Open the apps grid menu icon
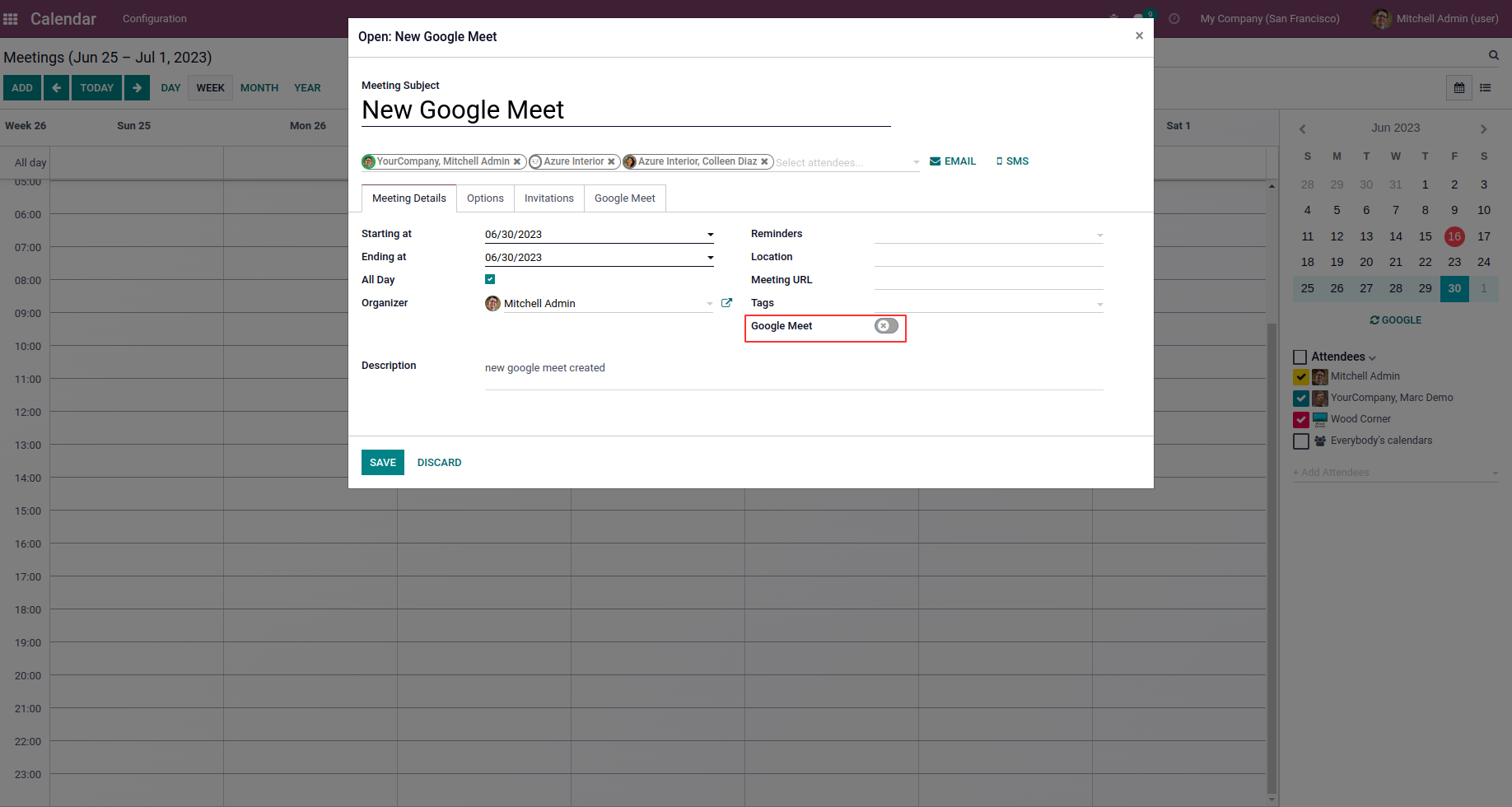 11,18
